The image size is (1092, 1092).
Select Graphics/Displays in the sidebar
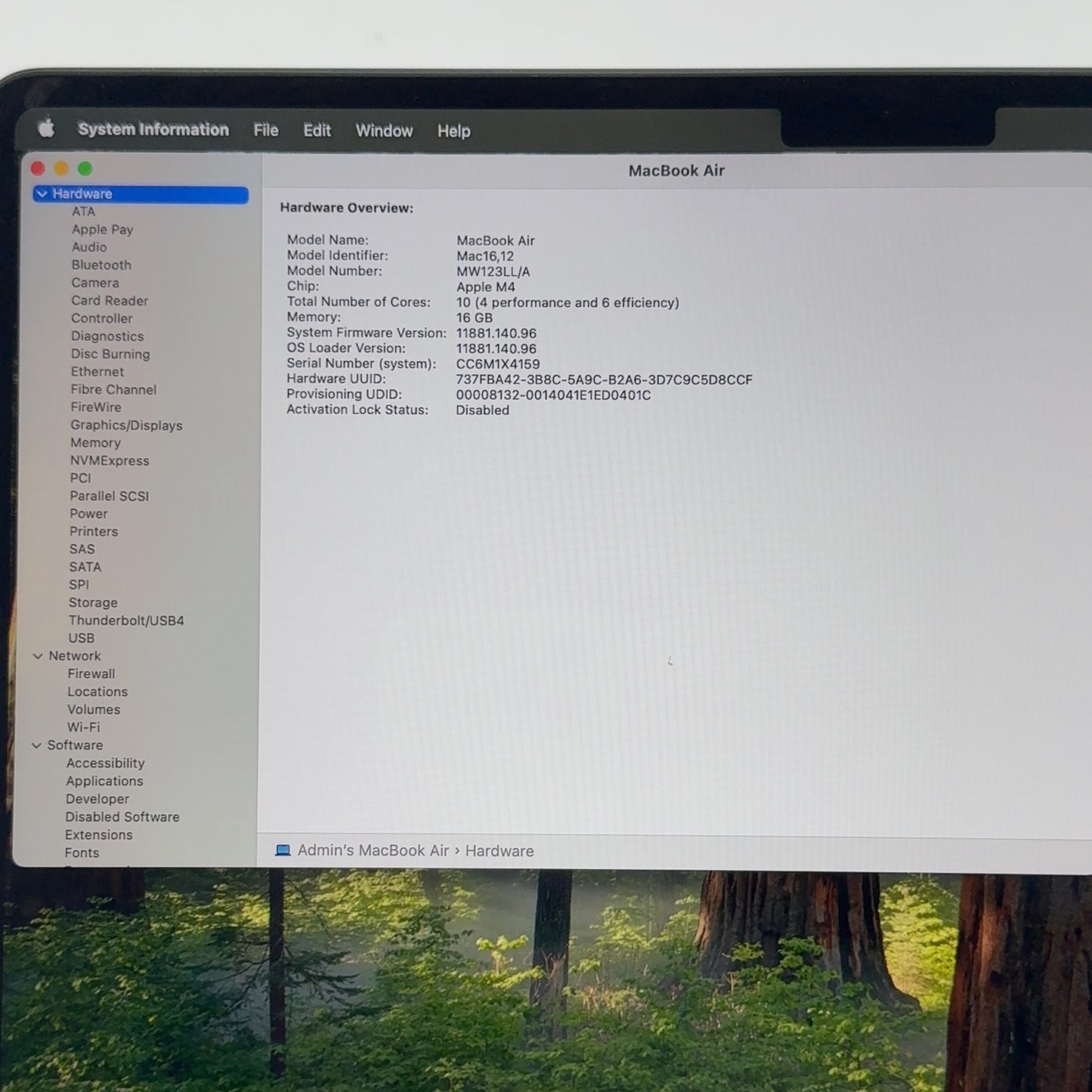126,425
